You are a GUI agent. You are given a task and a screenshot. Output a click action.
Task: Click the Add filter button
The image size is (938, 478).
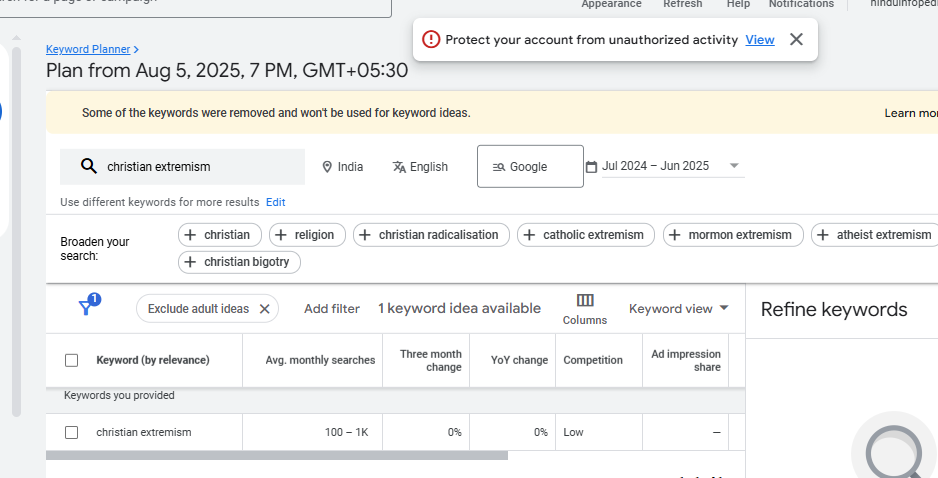click(x=331, y=309)
